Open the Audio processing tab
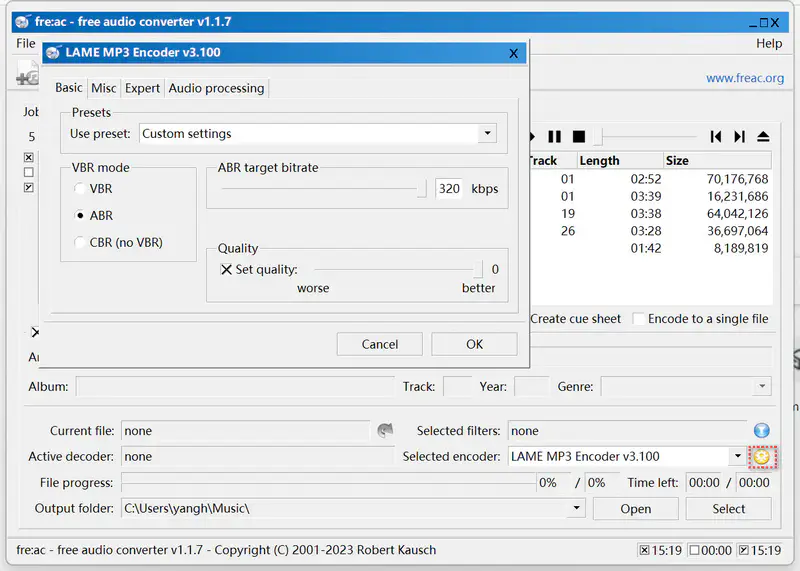Screen dimensions: 800x571 (x=216, y=88)
